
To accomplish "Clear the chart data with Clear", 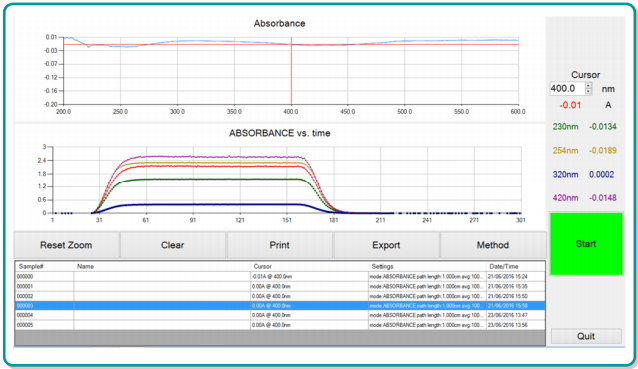I will [173, 245].
